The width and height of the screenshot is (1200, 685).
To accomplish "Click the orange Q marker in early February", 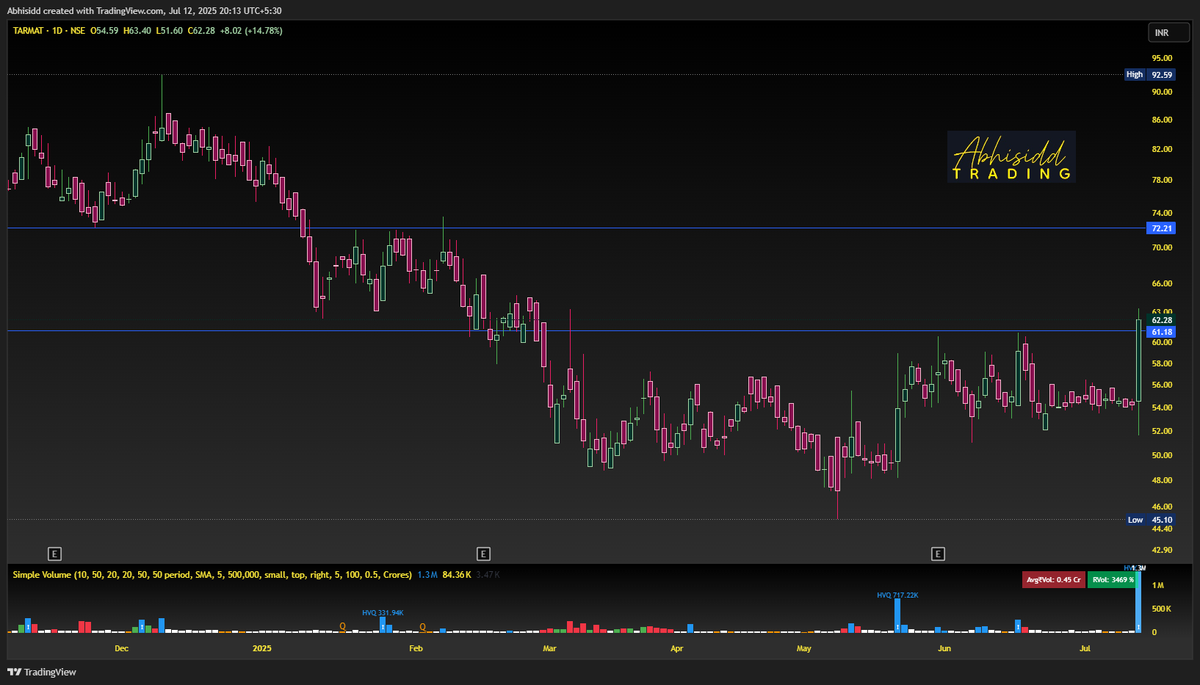I will point(423,627).
